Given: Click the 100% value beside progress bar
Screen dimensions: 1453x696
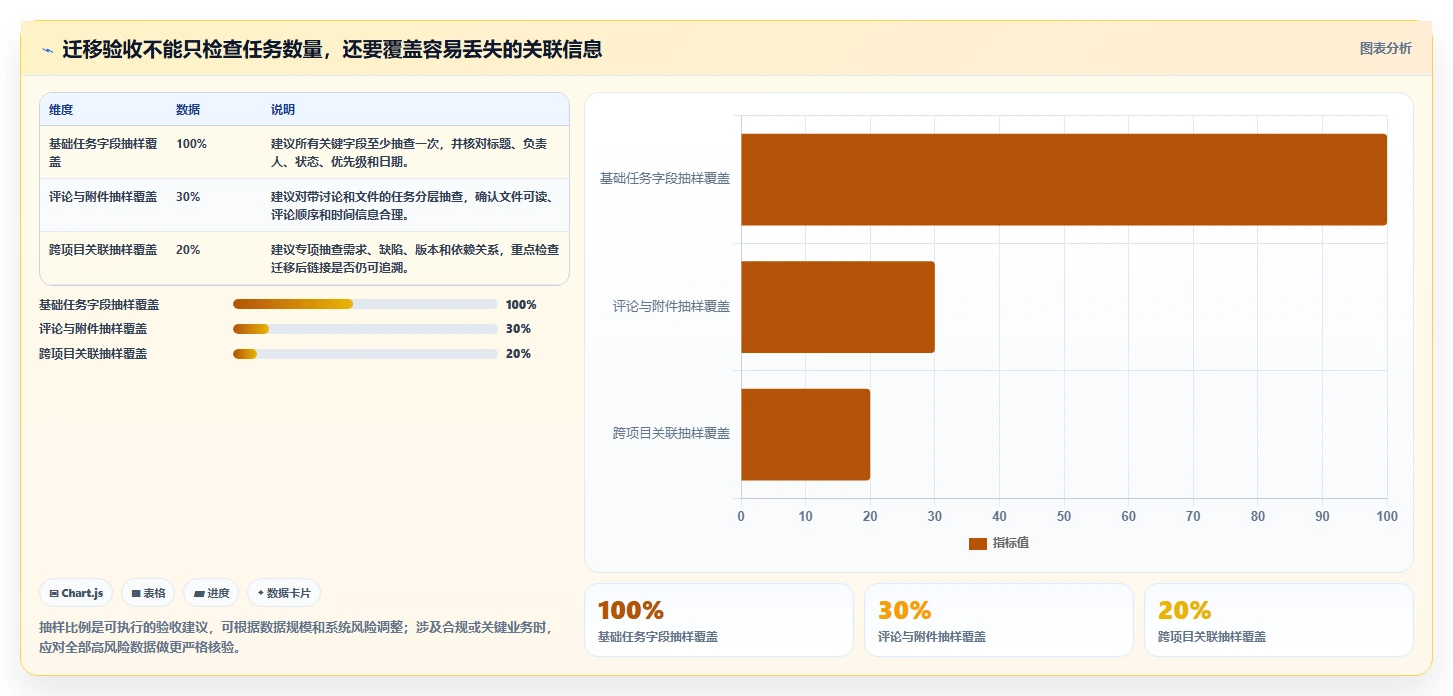Looking at the screenshot, I should (521, 305).
